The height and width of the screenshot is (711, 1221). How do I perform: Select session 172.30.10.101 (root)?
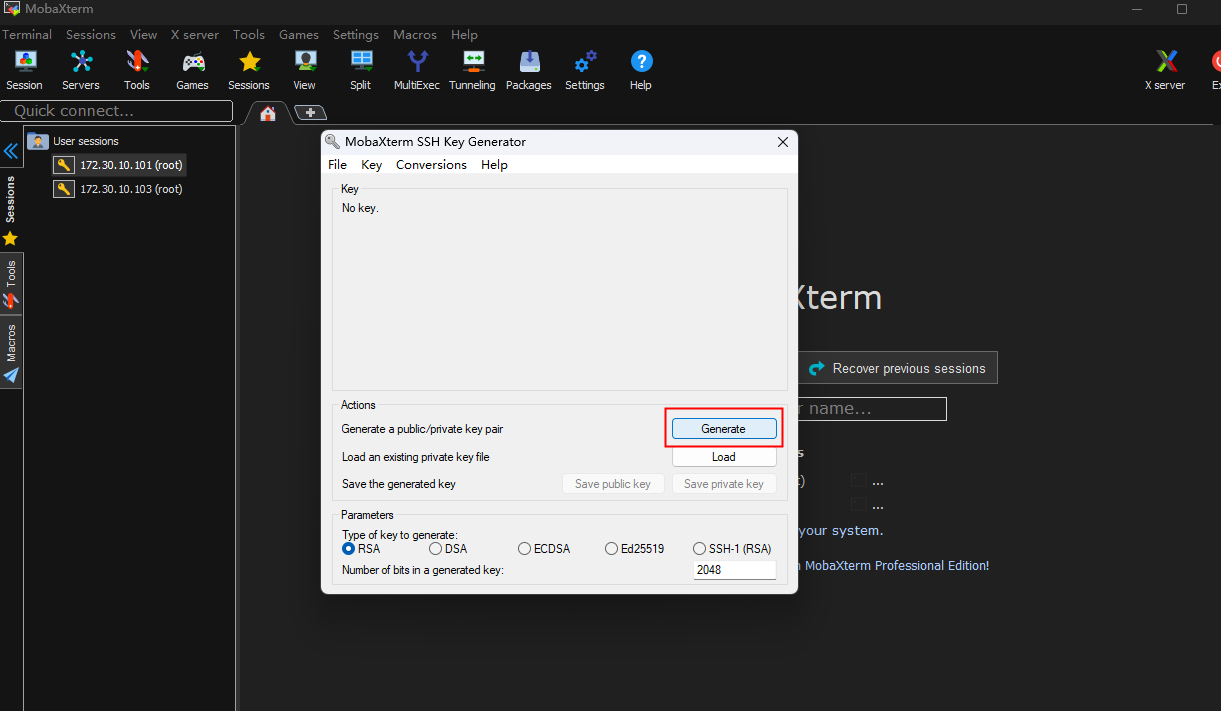coord(119,165)
